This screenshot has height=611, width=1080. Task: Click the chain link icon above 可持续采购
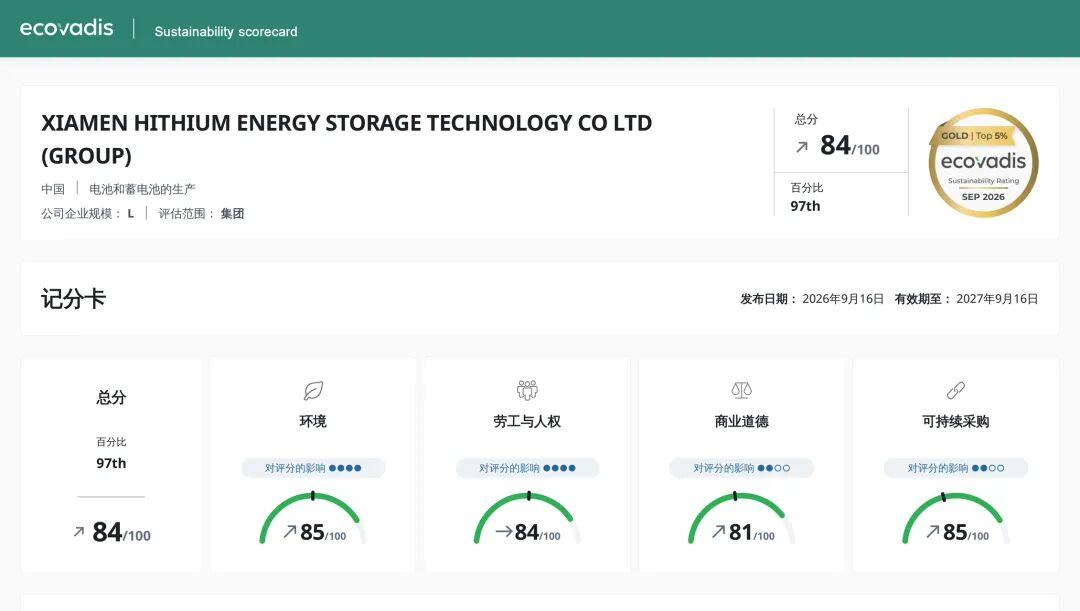coord(956,391)
